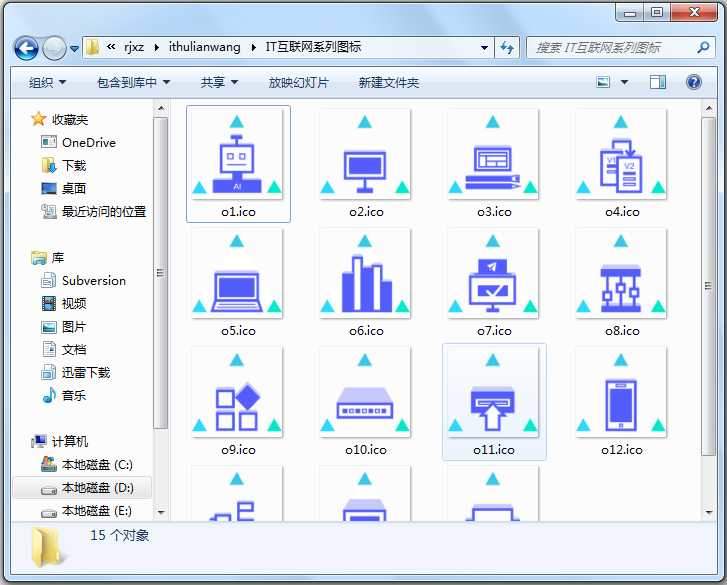This screenshot has height=585, width=727.
Task: Click navigation pane scrollbar down arrow
Action: click(160, 512)
